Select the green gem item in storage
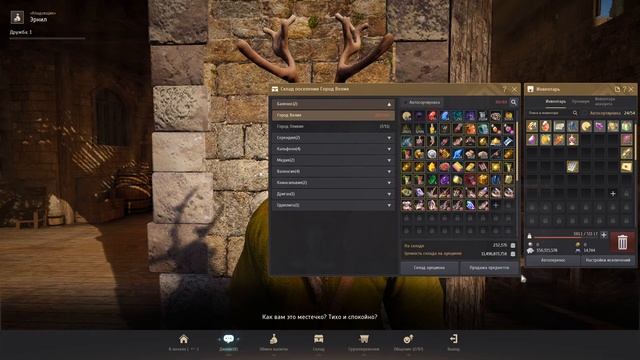The image size is (640, 360). 432,180
